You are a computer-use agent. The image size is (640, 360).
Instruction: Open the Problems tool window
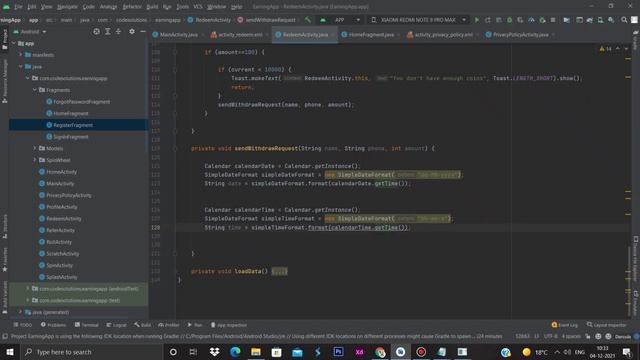click(x=53, y=325)
